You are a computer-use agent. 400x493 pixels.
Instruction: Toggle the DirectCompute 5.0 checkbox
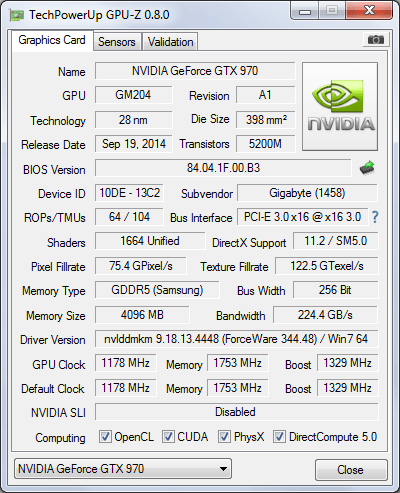pyautogui.click(x=279, y=436)
